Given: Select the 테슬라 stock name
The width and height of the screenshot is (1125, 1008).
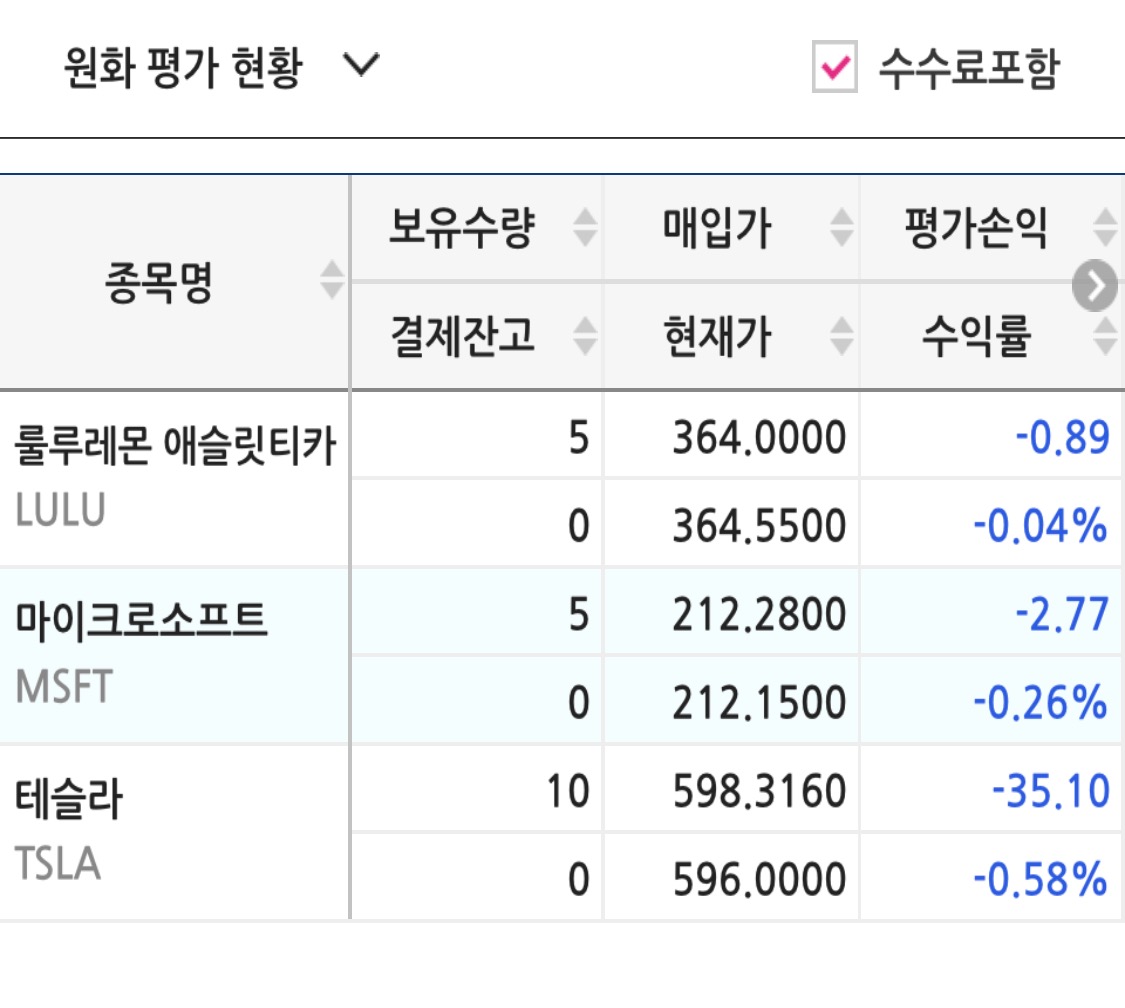Looking at the screenshot, I should click(69, 798).
